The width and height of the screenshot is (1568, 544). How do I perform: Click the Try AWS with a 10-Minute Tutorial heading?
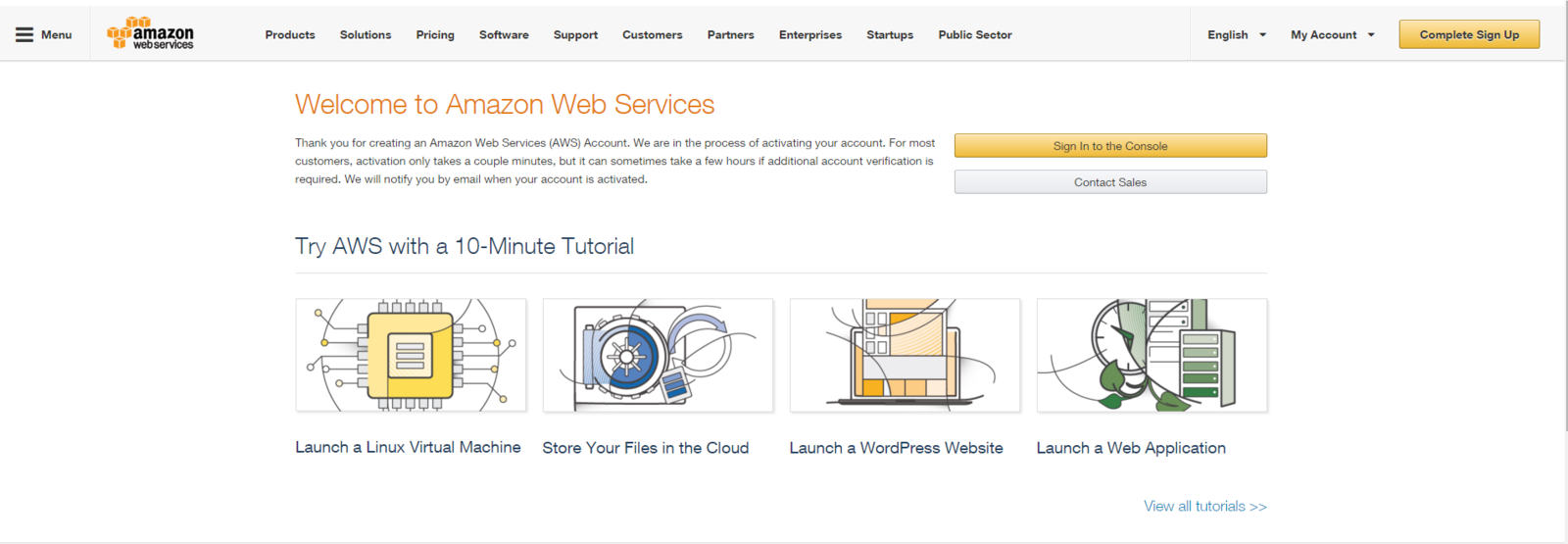click(465, 247)
